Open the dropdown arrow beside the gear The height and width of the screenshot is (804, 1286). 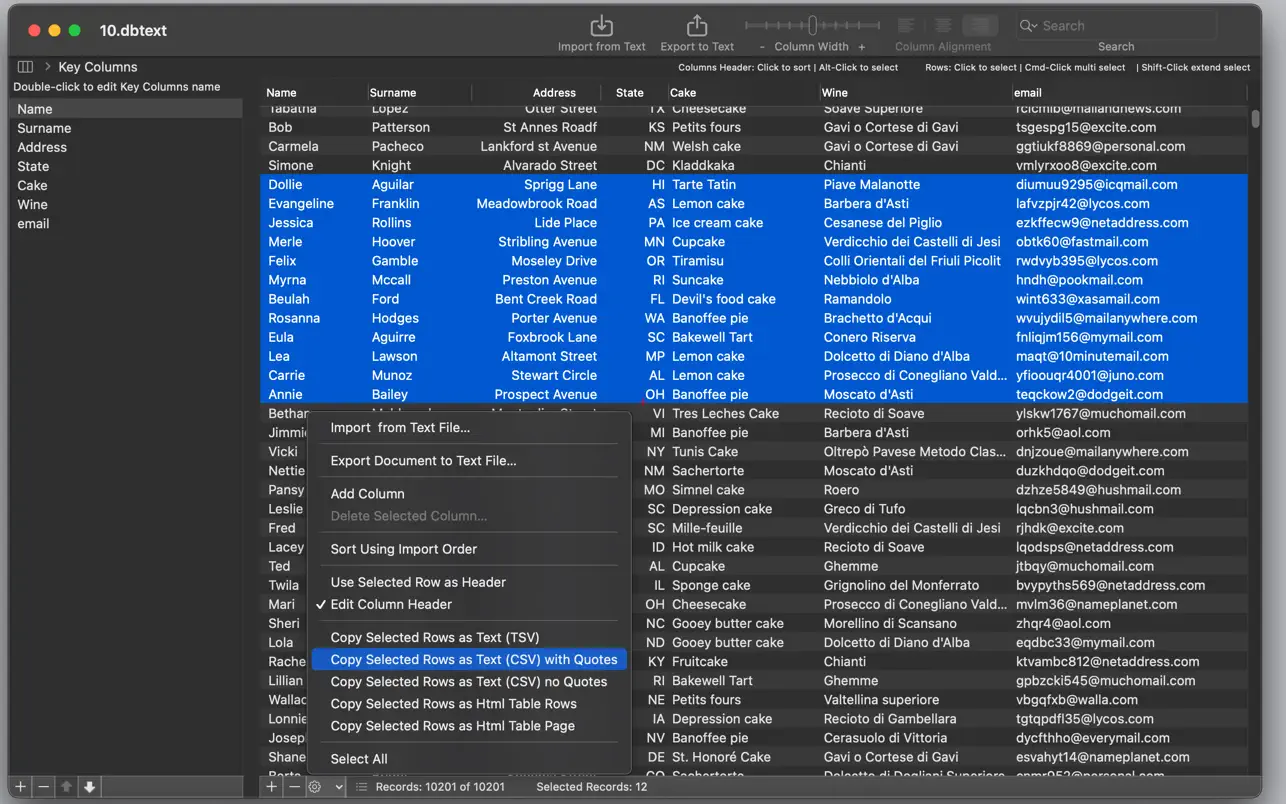click(339, 787)
